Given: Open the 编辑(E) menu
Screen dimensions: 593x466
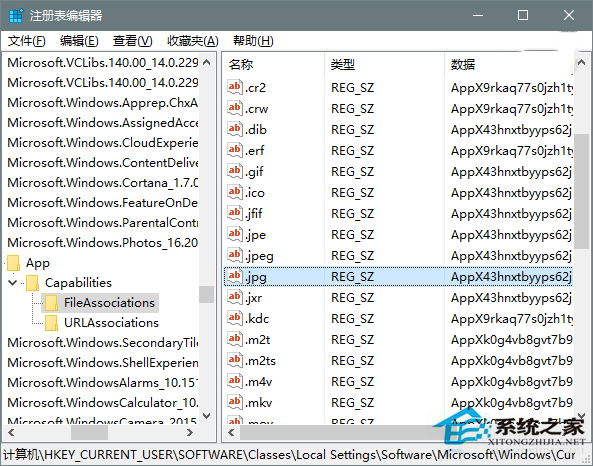Looking at the screenshot, I should [79, 41].
